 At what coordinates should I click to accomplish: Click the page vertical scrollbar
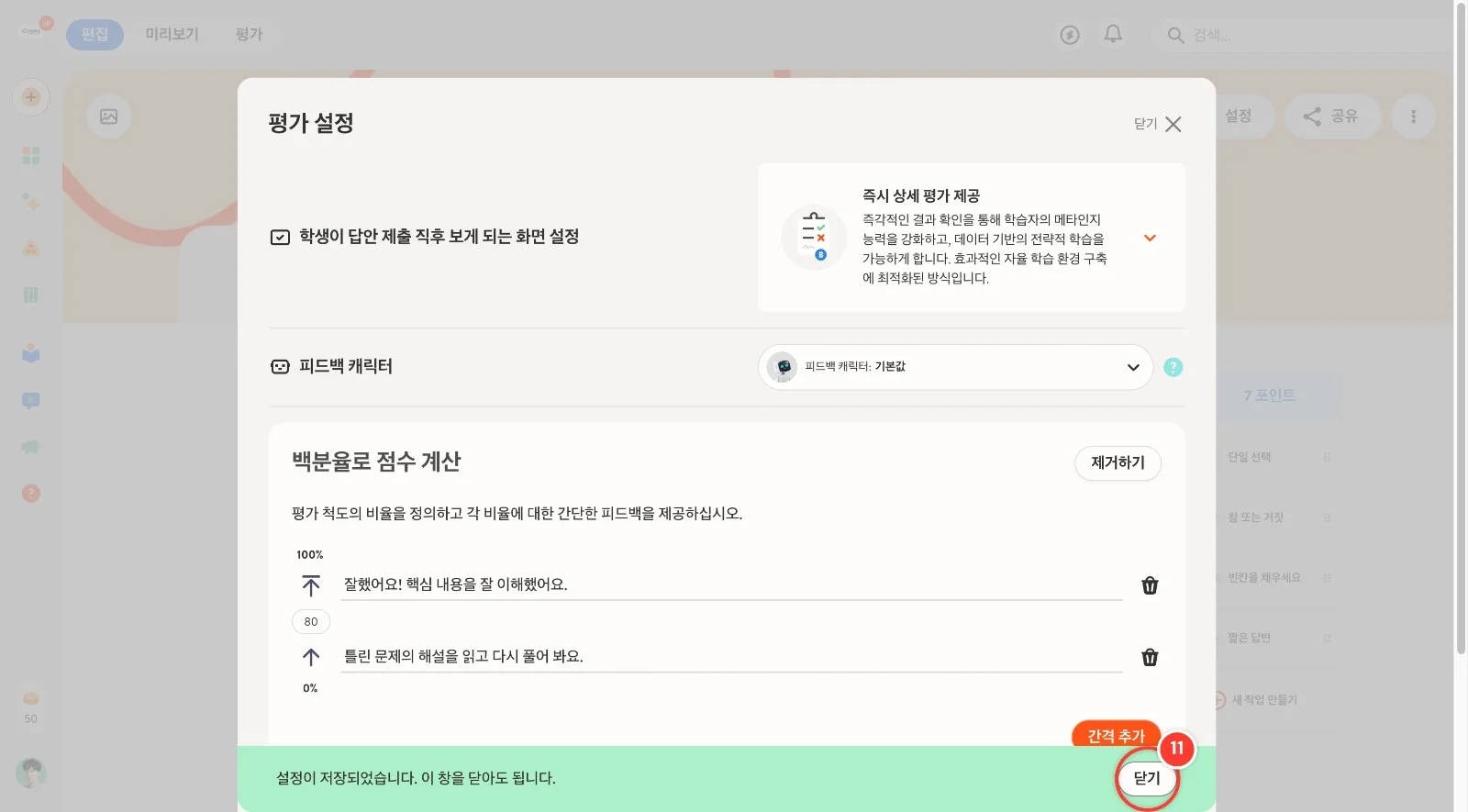pyautogui.click(x=1461, y=328)
